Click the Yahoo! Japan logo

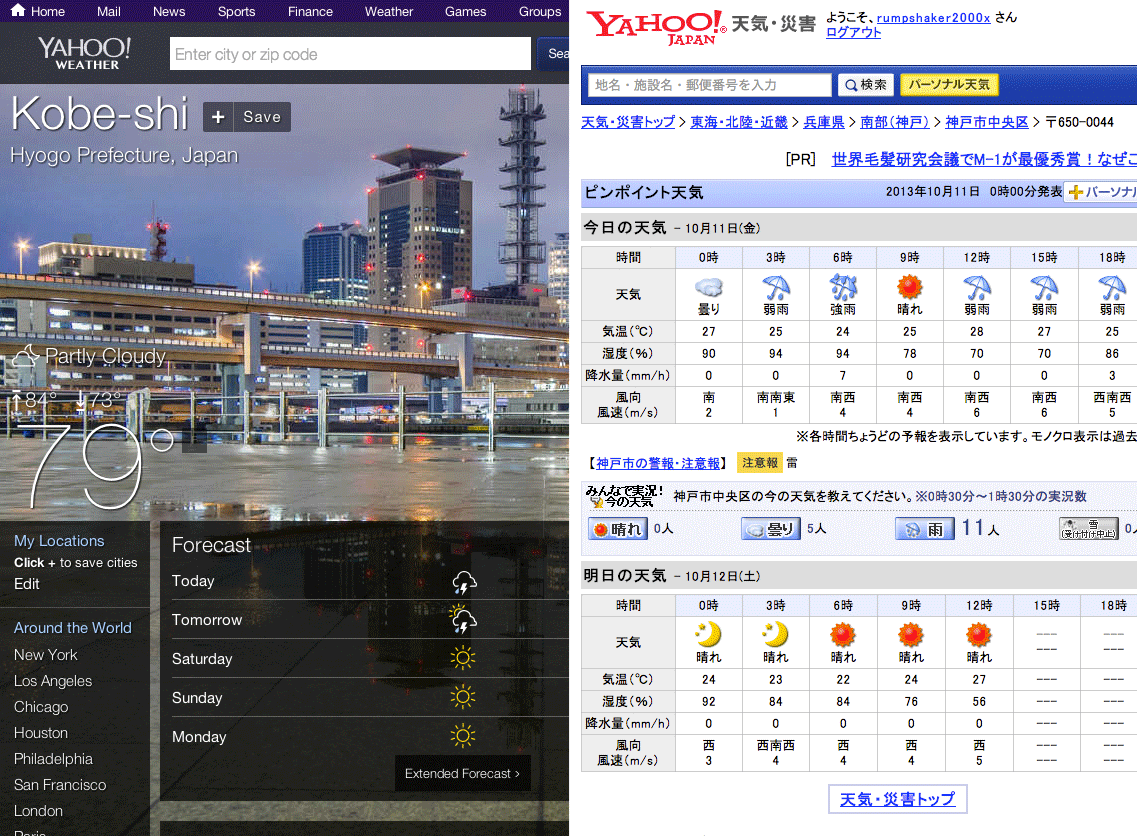656,28
